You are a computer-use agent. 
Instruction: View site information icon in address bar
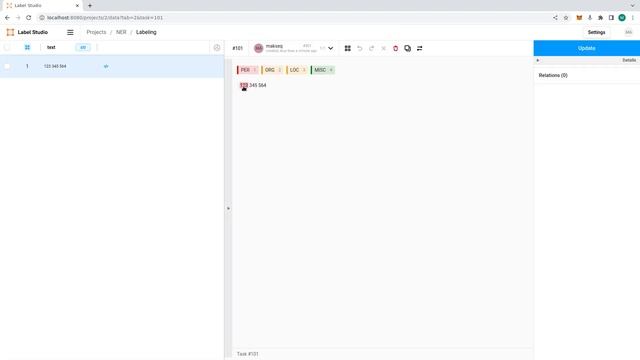pos(42,18)
